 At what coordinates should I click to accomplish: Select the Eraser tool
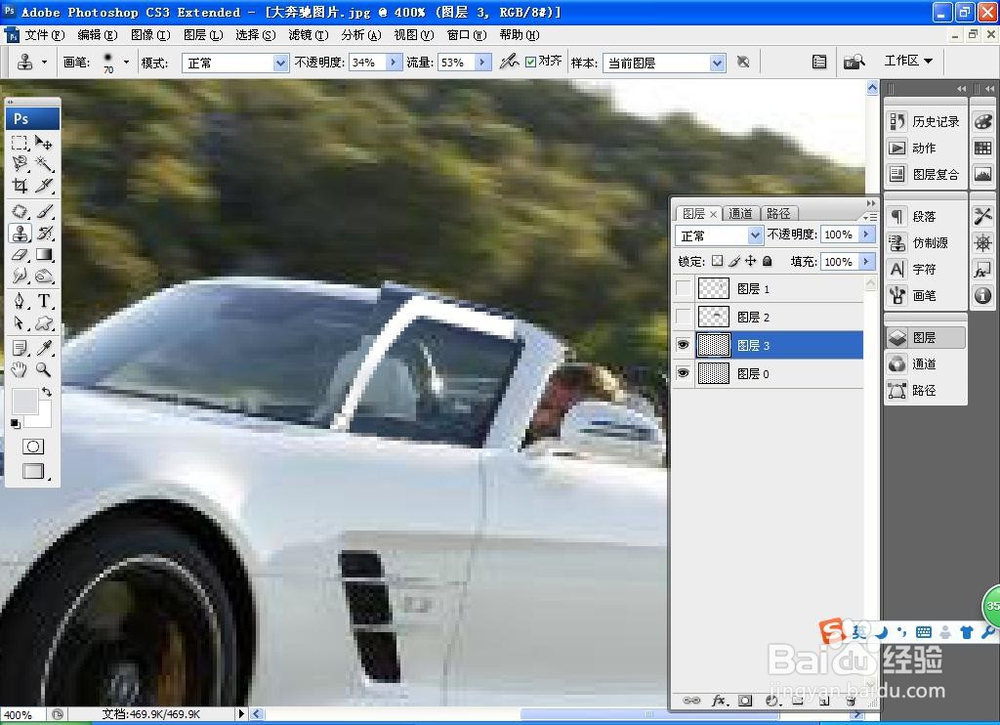[20, 254]
